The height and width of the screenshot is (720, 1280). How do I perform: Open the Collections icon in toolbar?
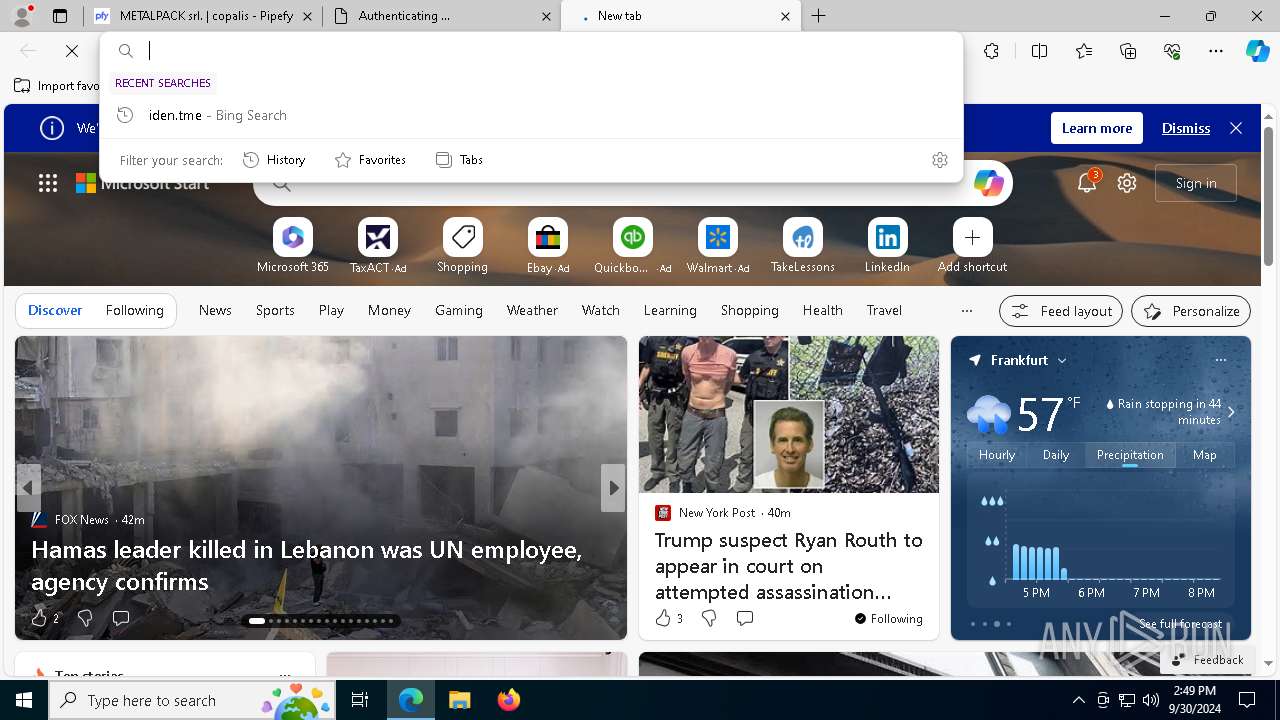[1128, 51]
